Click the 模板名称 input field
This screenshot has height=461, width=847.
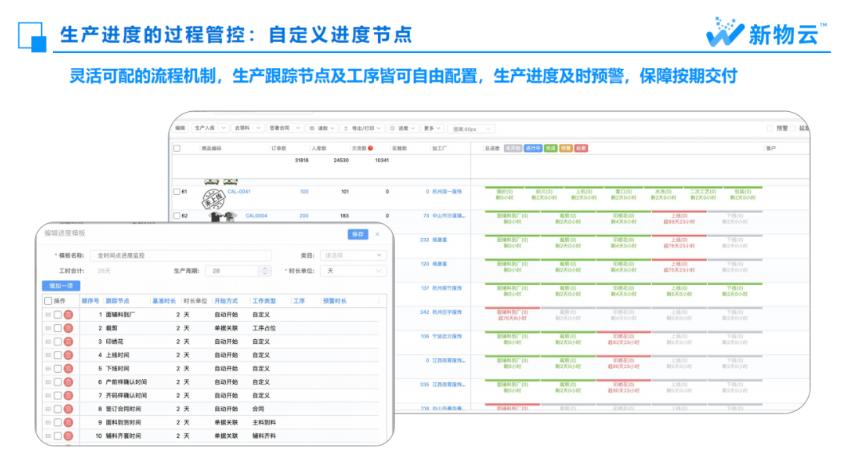point(181,255)
